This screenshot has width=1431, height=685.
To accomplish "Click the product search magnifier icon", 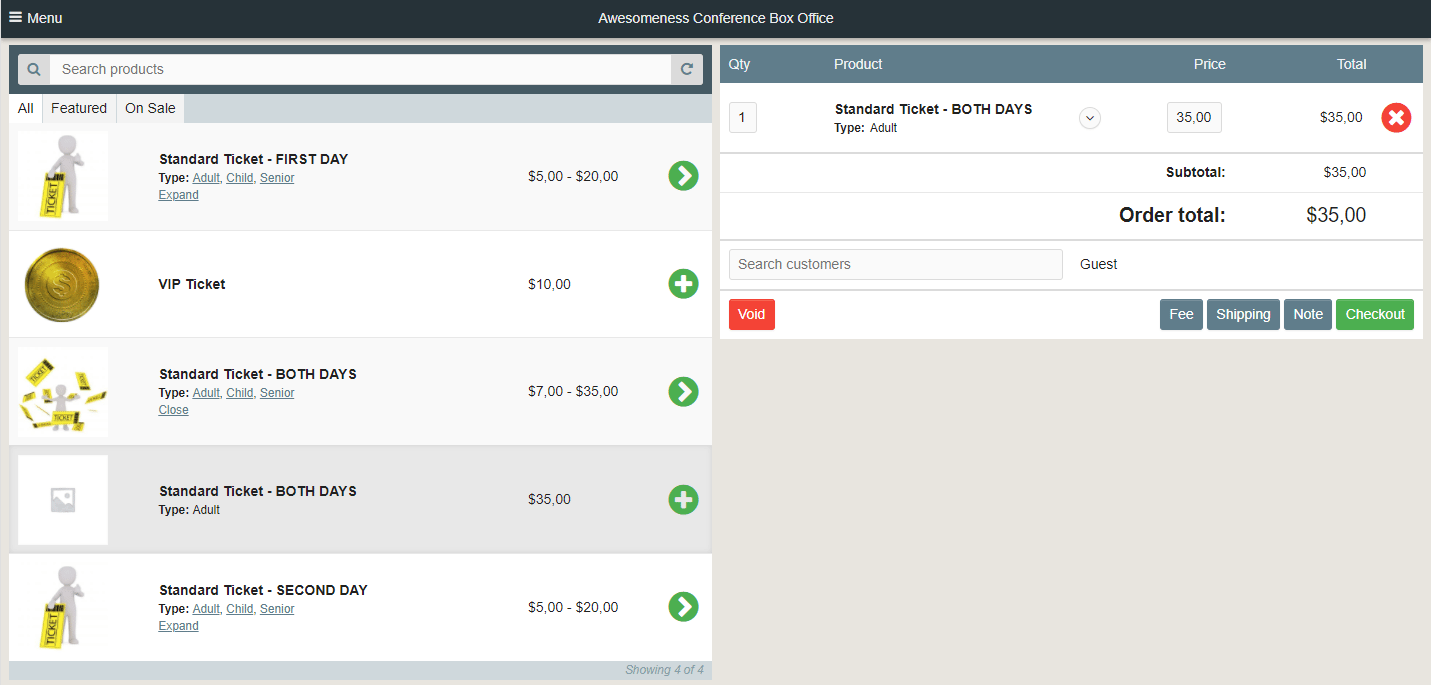I will point(33,69).
